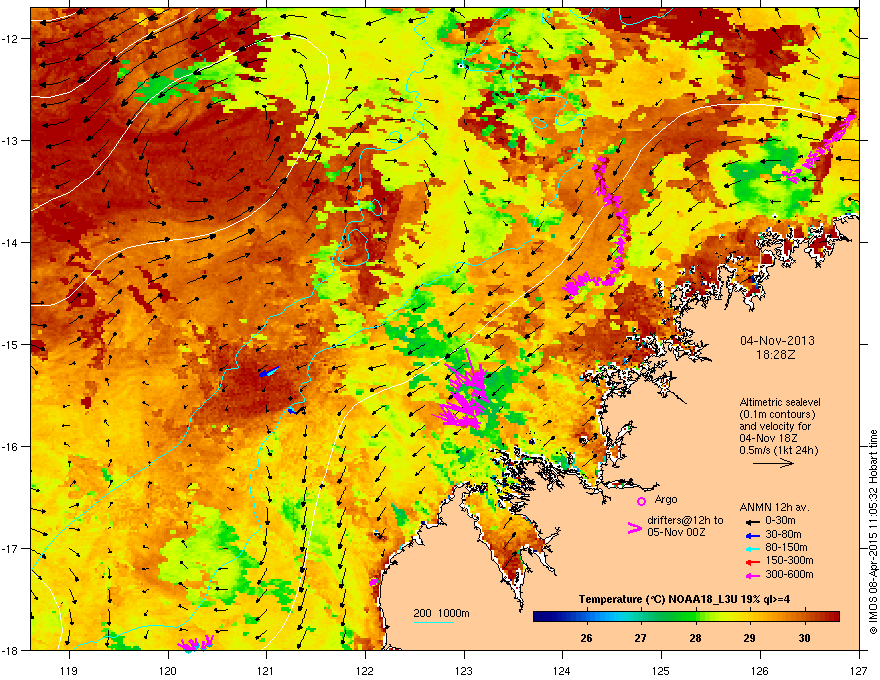Image resolution: width=880 pixels, height=680 pixels.
Task: Click the '(0.1m contours)' text
Action: pos(777,415)
